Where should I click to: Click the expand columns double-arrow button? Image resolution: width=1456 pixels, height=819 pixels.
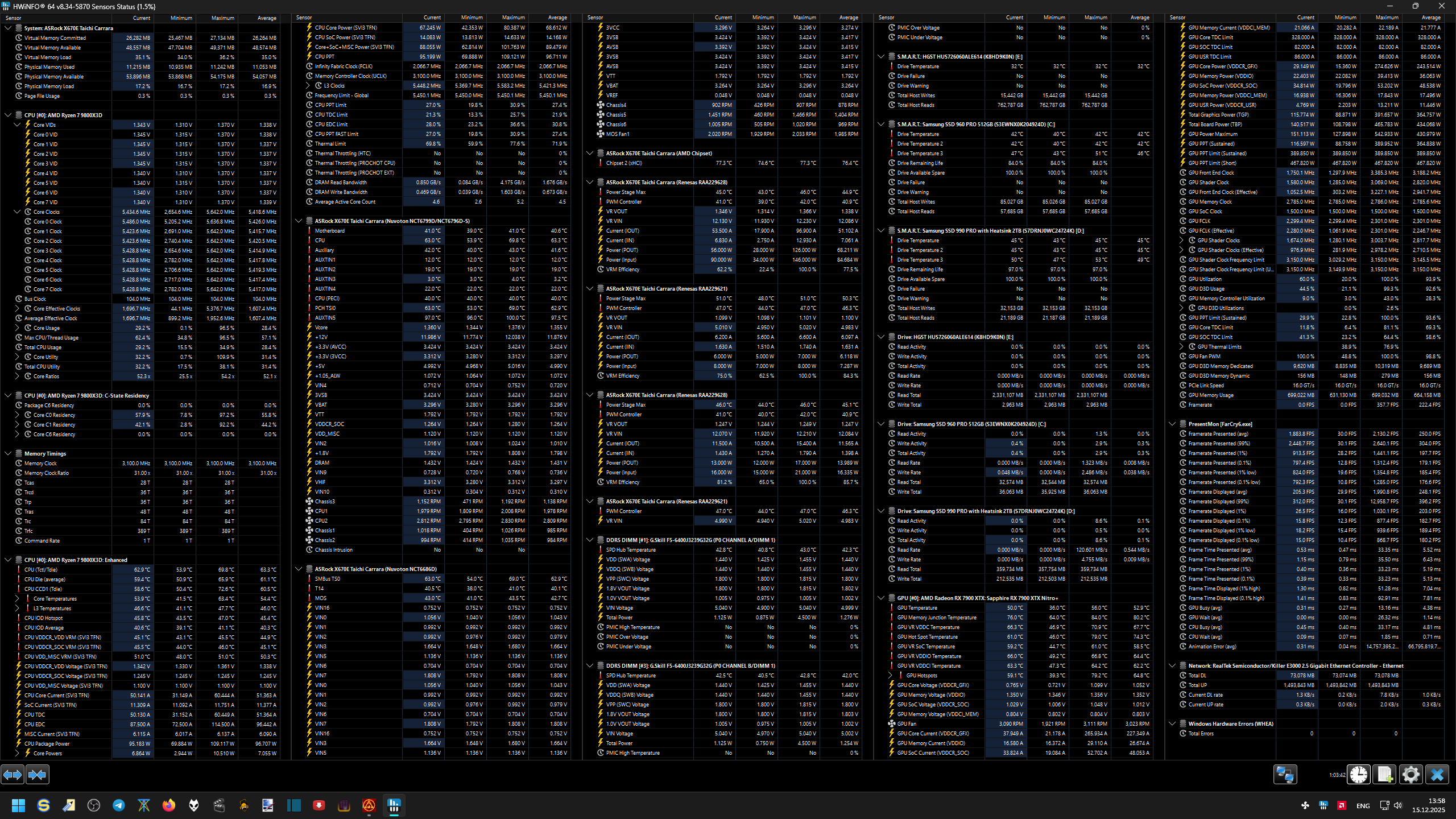coord(13,775)
